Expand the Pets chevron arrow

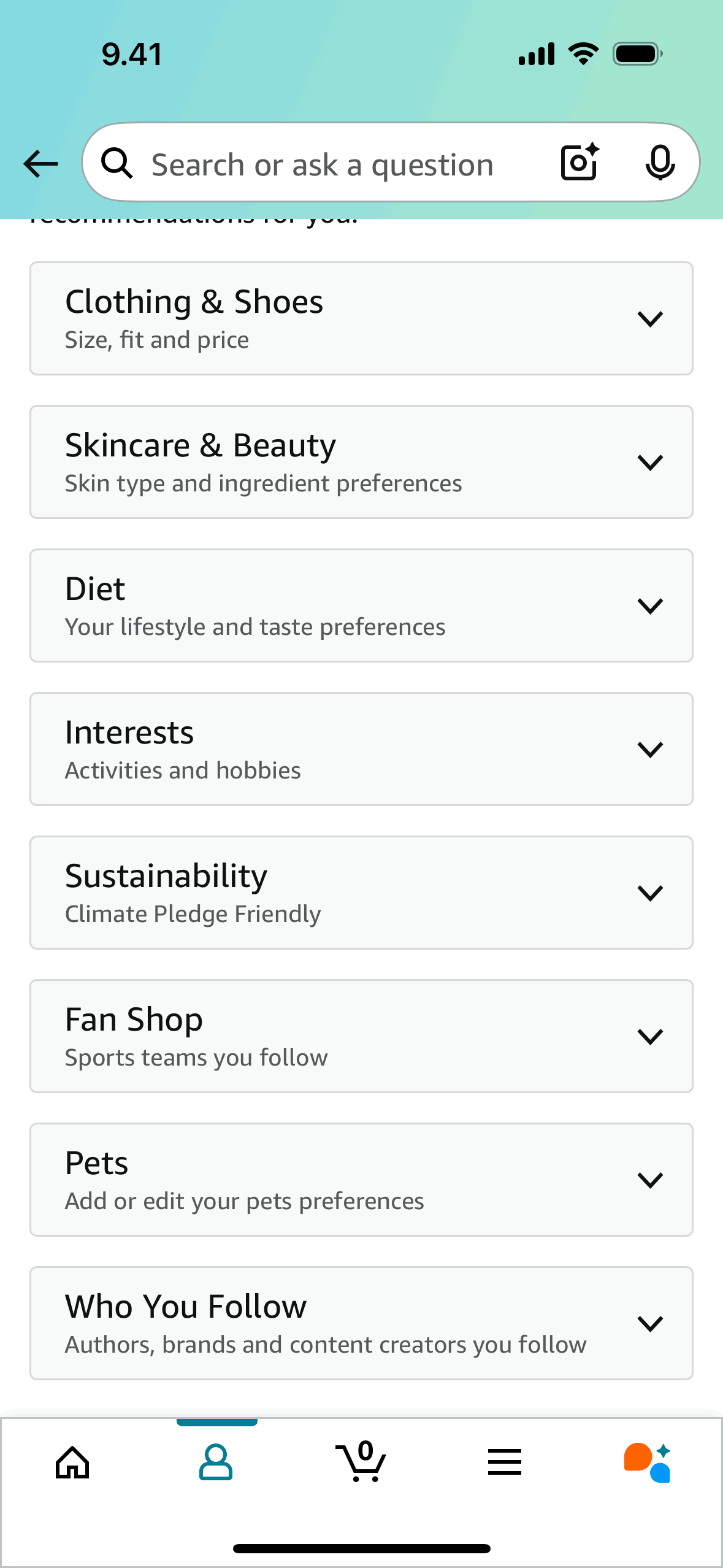tap(650, 1180)
